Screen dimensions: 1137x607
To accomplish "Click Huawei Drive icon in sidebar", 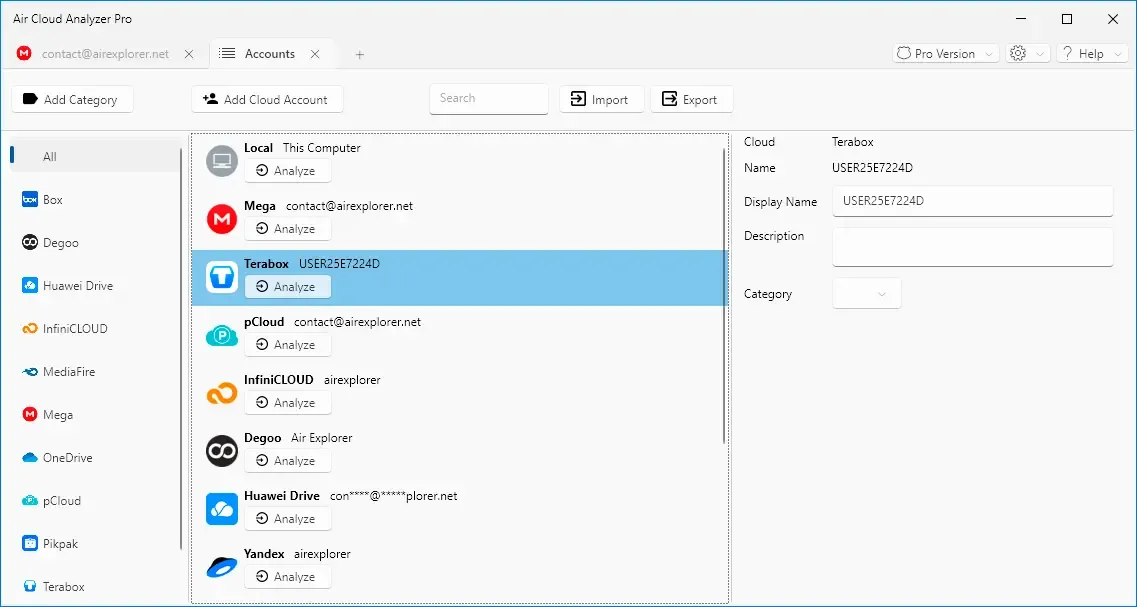I will (30, 286).
